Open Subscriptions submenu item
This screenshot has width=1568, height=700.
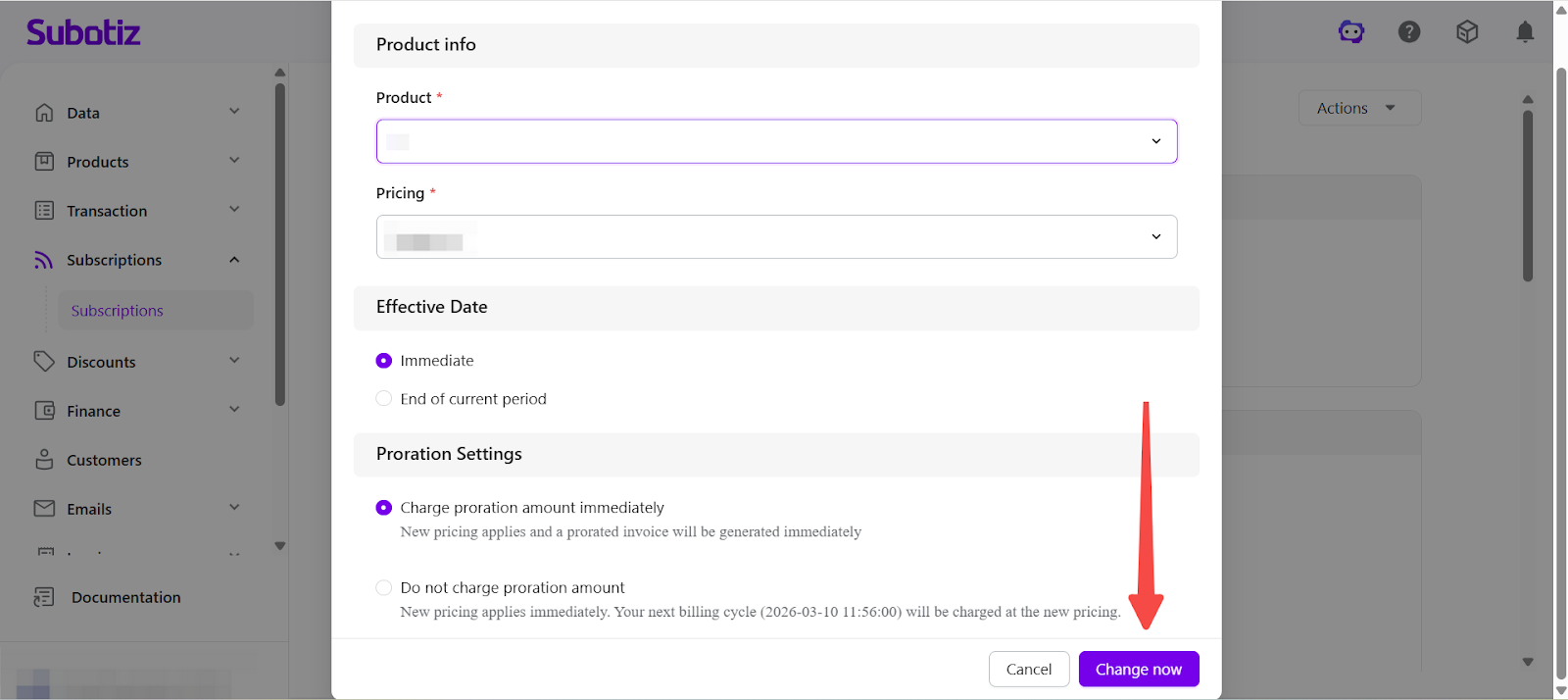[x=118, y=311]
